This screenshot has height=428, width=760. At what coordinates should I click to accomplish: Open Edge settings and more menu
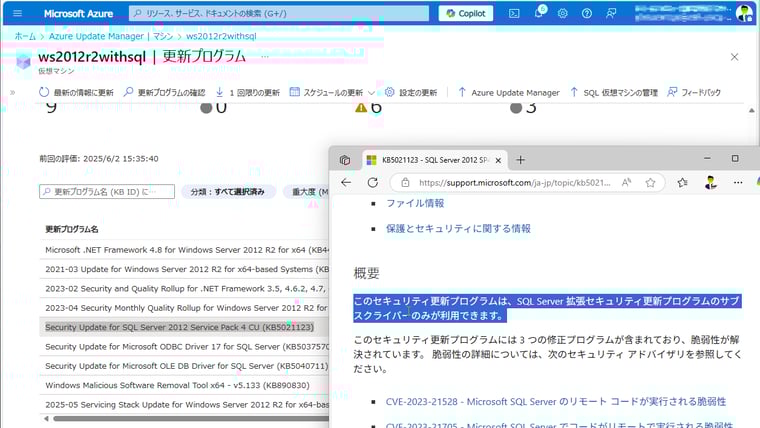738,183
